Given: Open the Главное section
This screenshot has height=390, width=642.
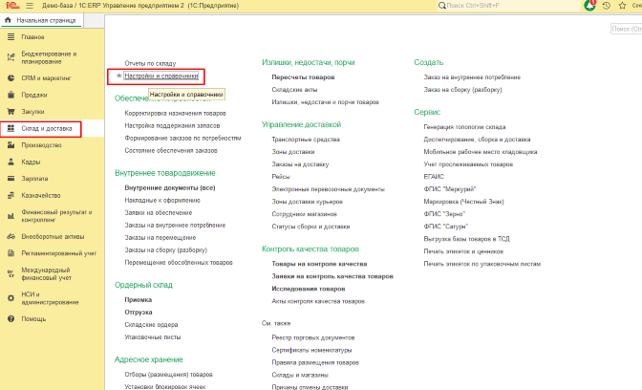Looking at the screenshot, I should pyautogui.click(x=33, y=37).
